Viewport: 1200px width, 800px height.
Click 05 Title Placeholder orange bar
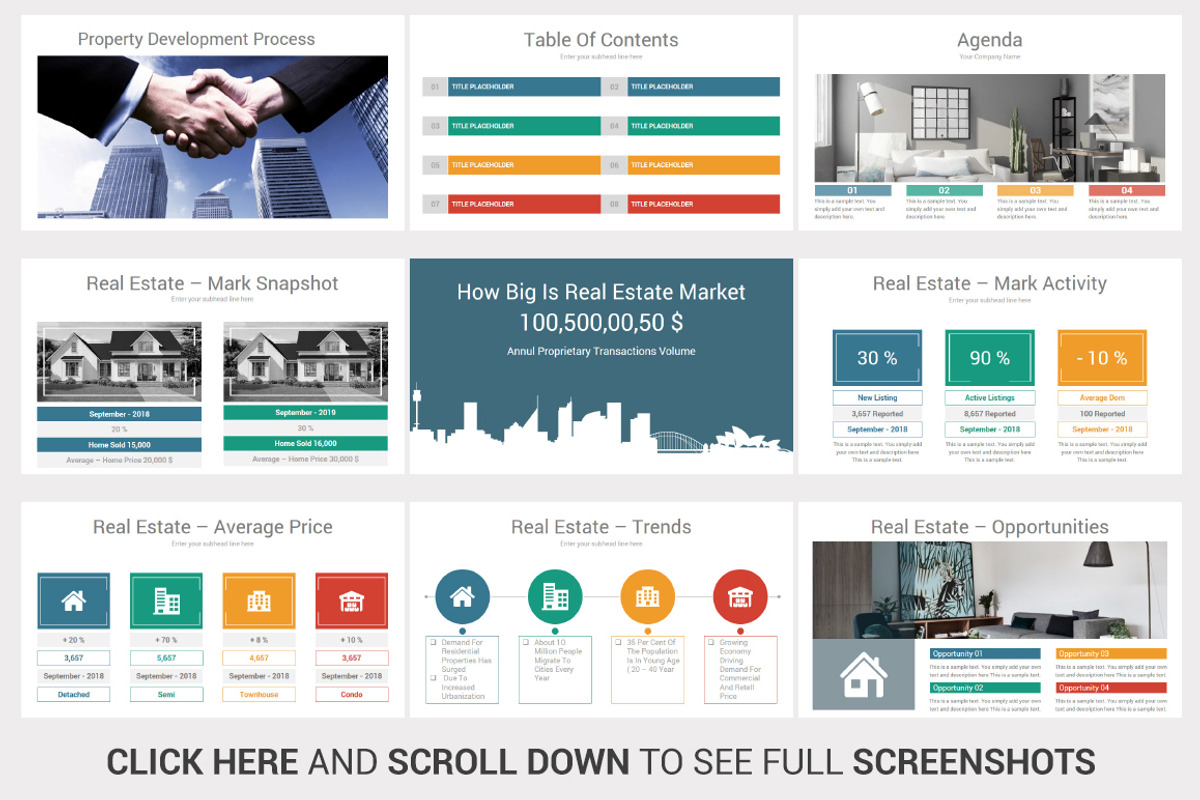pyautogui.click(x=512, y=165)
